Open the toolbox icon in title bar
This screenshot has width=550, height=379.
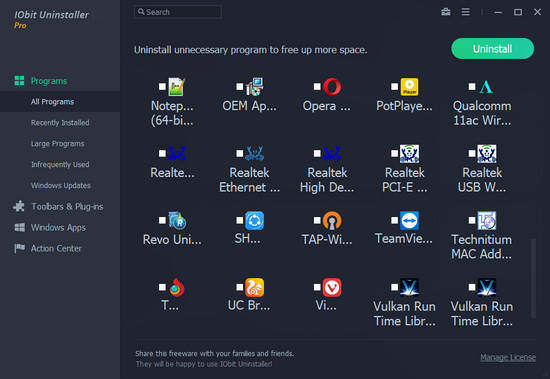pos(446,12)
